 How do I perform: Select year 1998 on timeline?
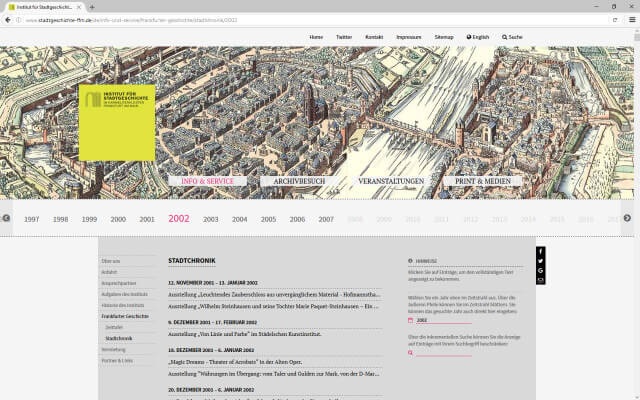[x=60, y=219]
